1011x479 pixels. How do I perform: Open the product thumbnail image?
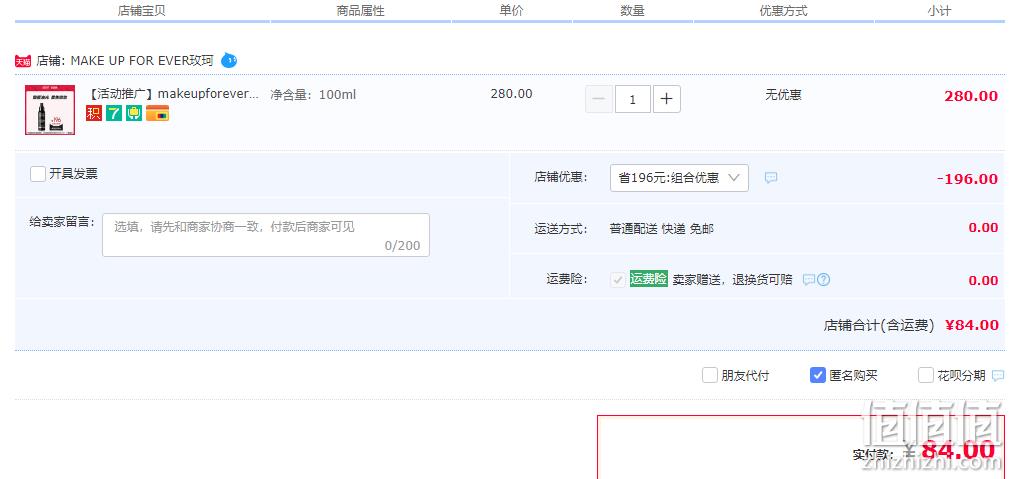(50, 110)
